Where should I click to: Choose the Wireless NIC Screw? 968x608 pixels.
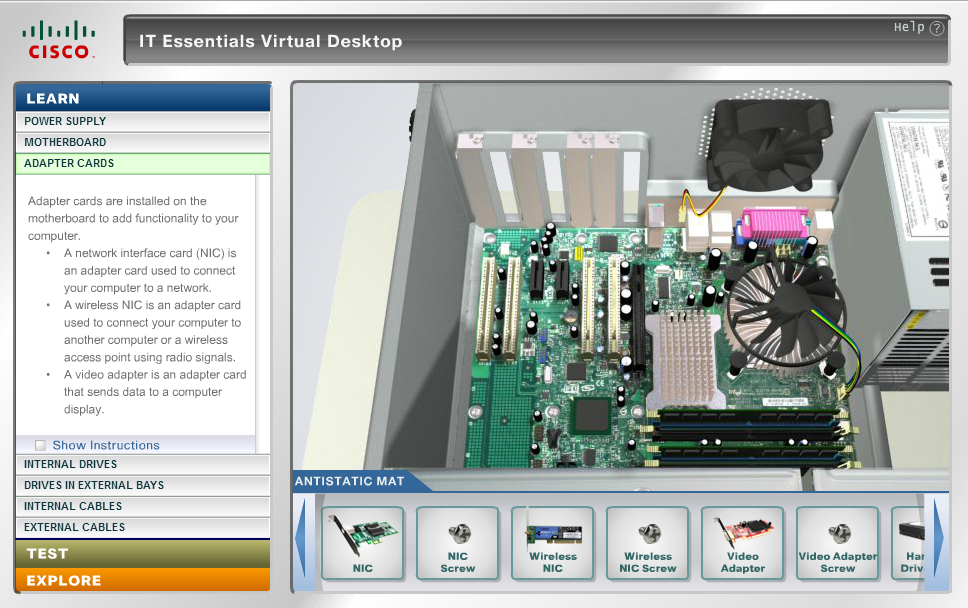pyautogui.click(x=647, y=543)
